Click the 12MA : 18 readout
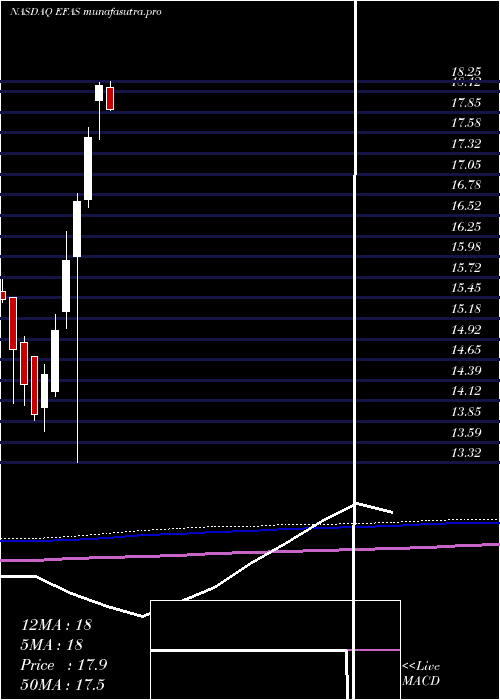This screenshot has width=500, height=700. point(56,625)
